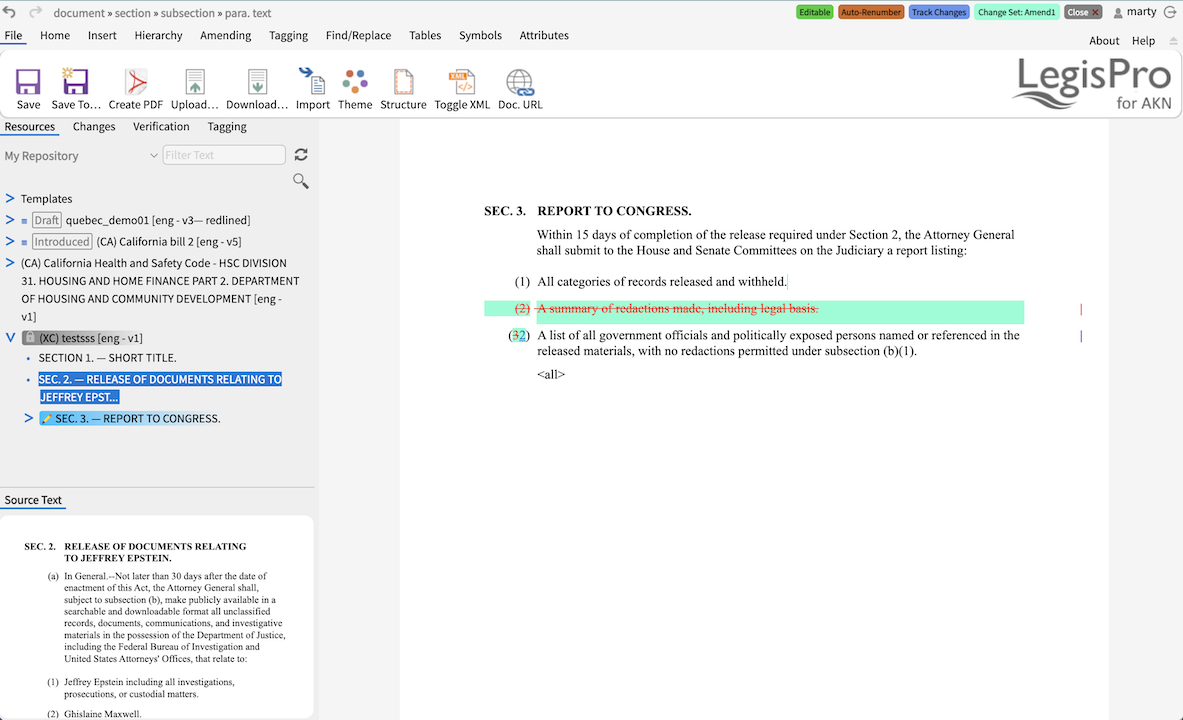
Task: Click the logout icon beside marty
Action: pyautogui.click(x=1170, y=12)
